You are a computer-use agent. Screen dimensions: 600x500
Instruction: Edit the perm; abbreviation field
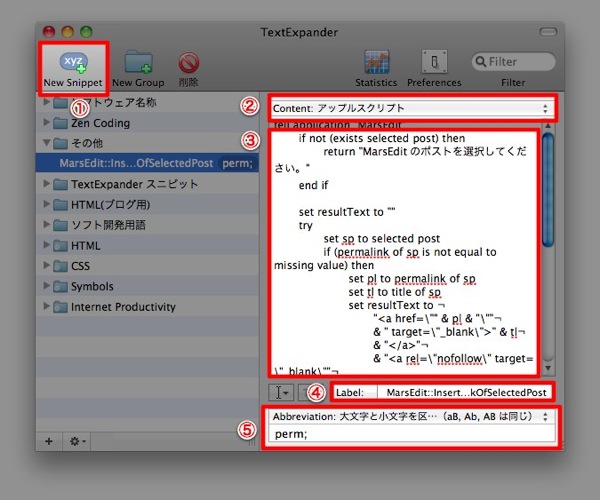coord(412,434)
